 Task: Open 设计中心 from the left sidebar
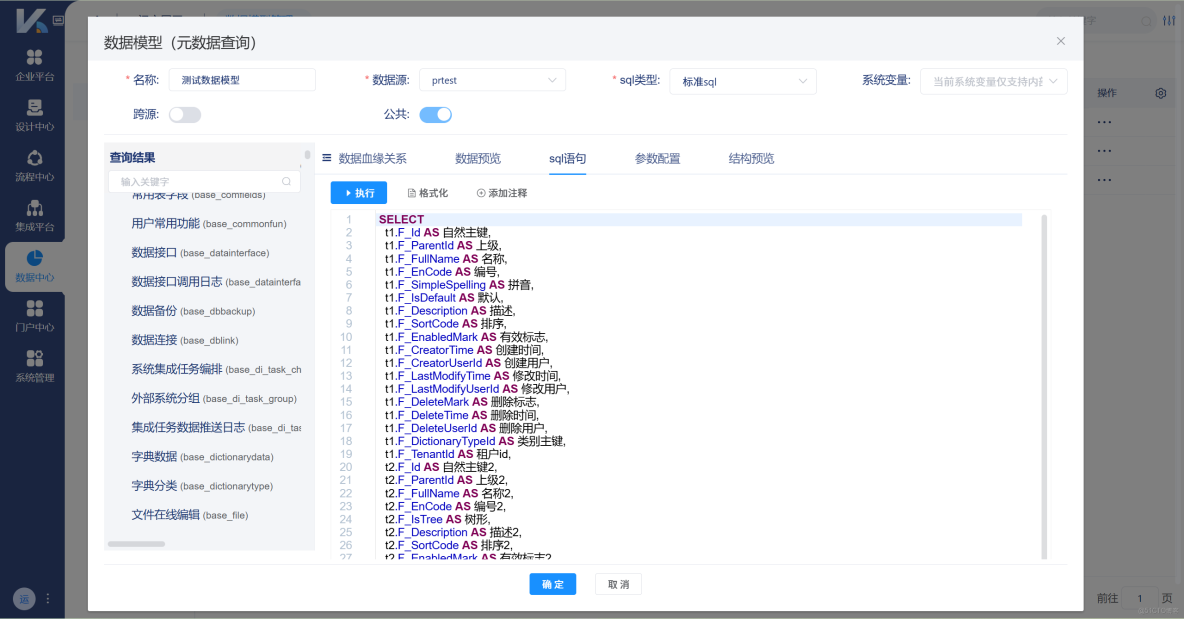33,113
